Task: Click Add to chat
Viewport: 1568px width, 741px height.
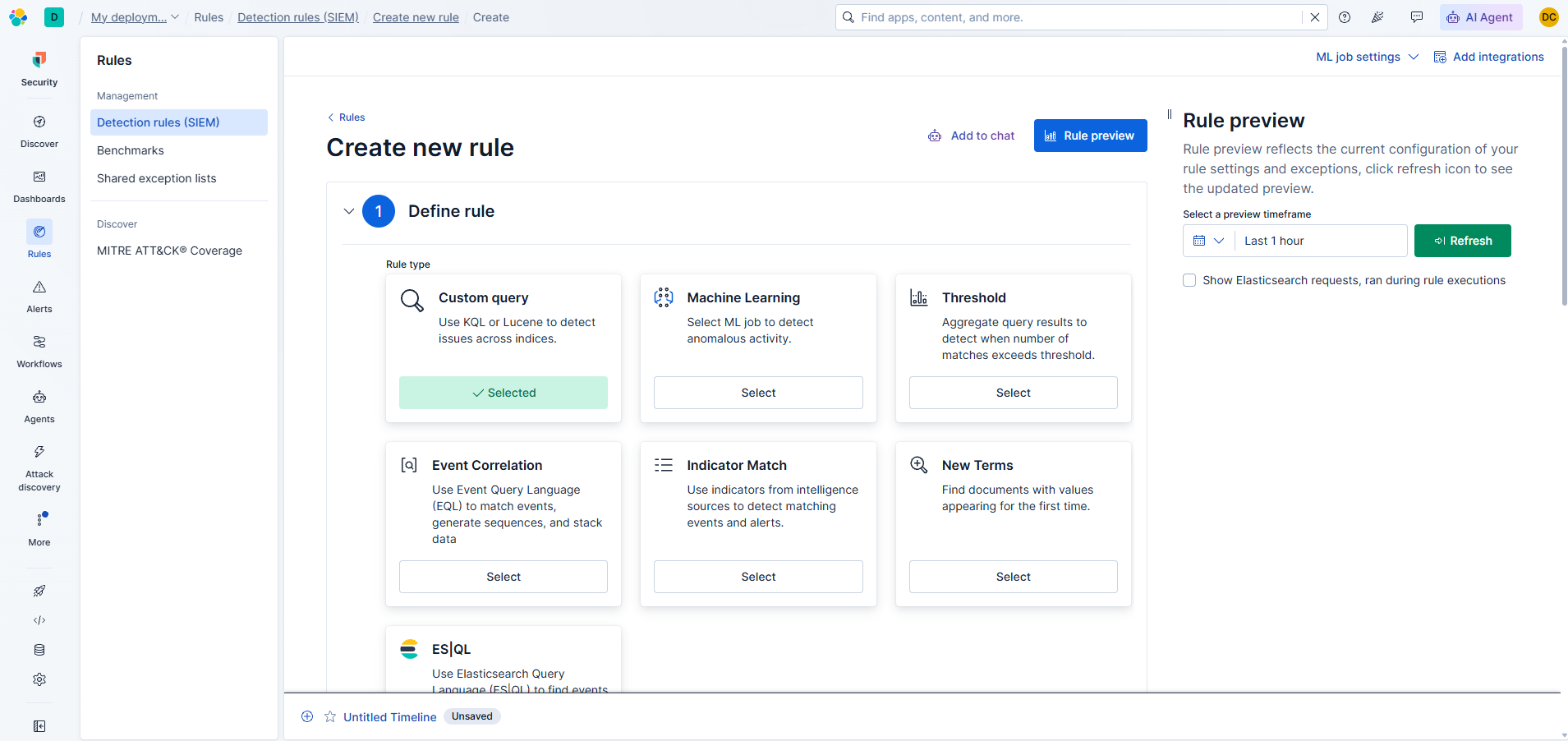Action: click(972, 136)
